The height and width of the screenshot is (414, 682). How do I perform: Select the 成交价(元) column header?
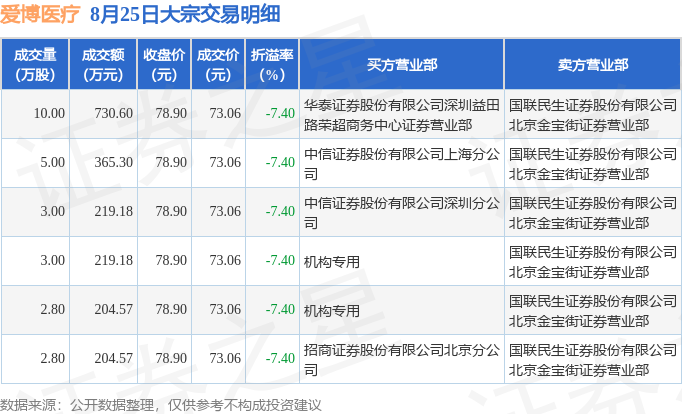(x=218, y=64)
